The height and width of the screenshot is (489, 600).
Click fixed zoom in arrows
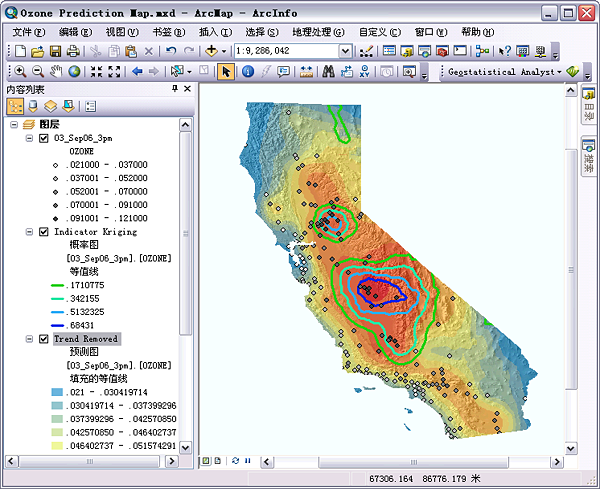(x=96, y=72)
